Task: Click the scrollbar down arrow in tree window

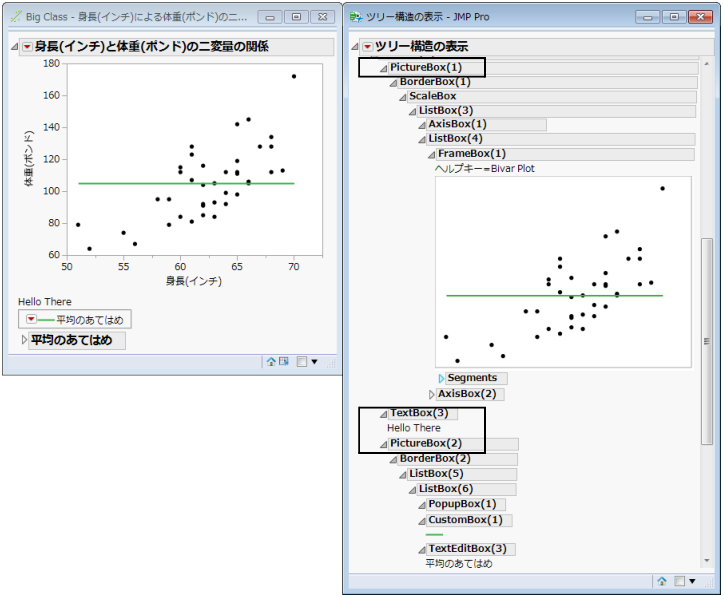Action: [x=706, y=561]
